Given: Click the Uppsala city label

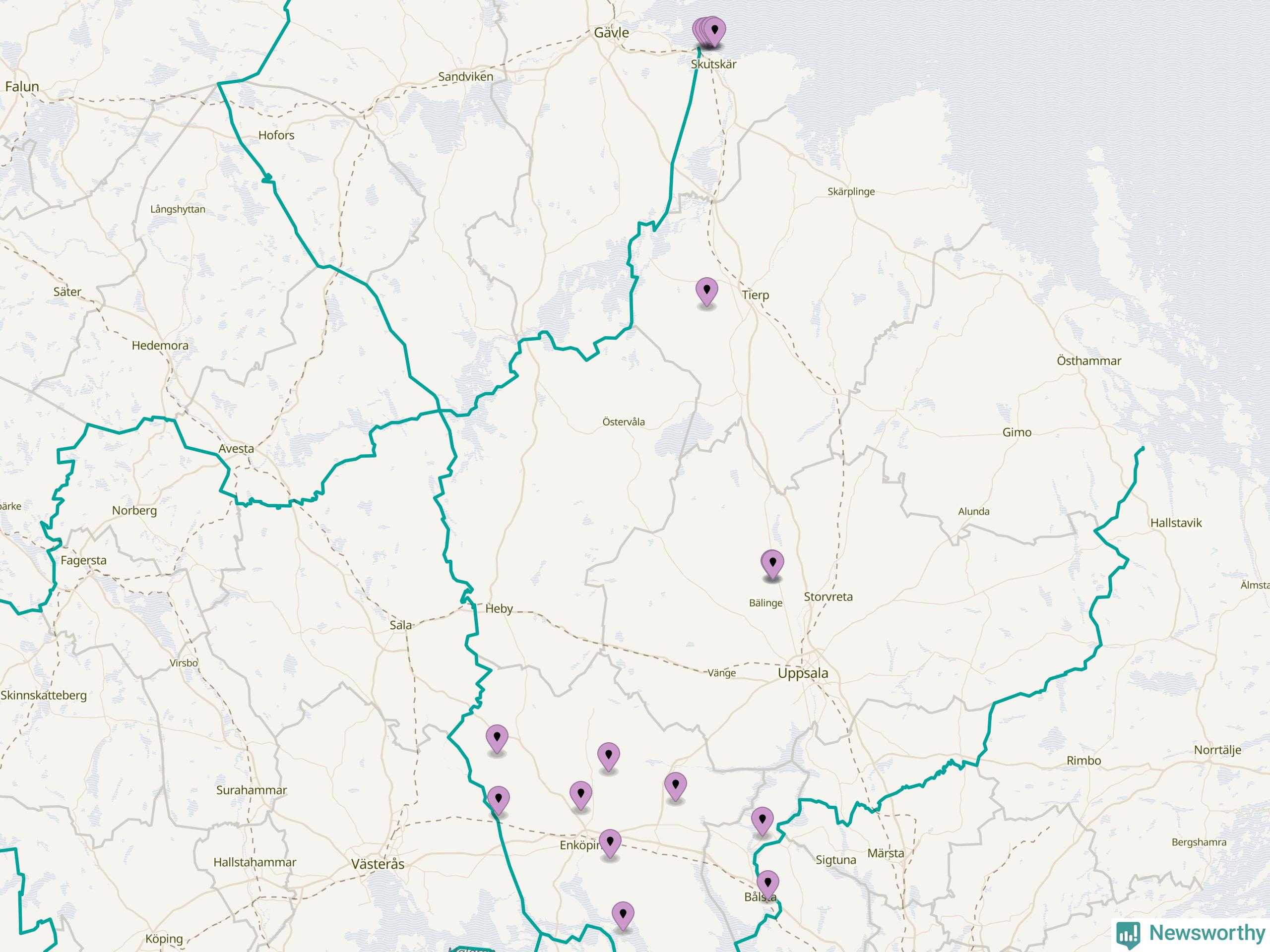Looking at the screenshot, I should click(x=803, y=673).
